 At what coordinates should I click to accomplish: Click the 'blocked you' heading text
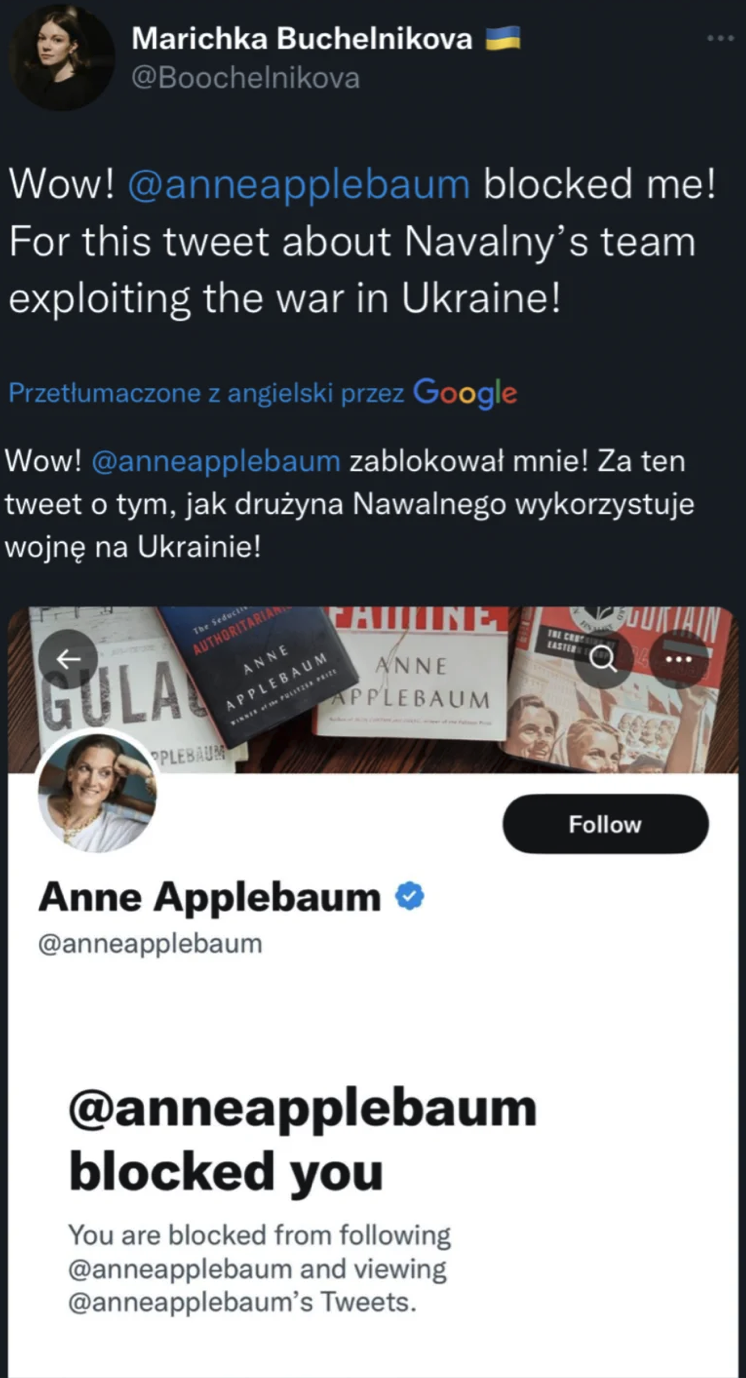pyautogui.click(x=226, y=1171)
